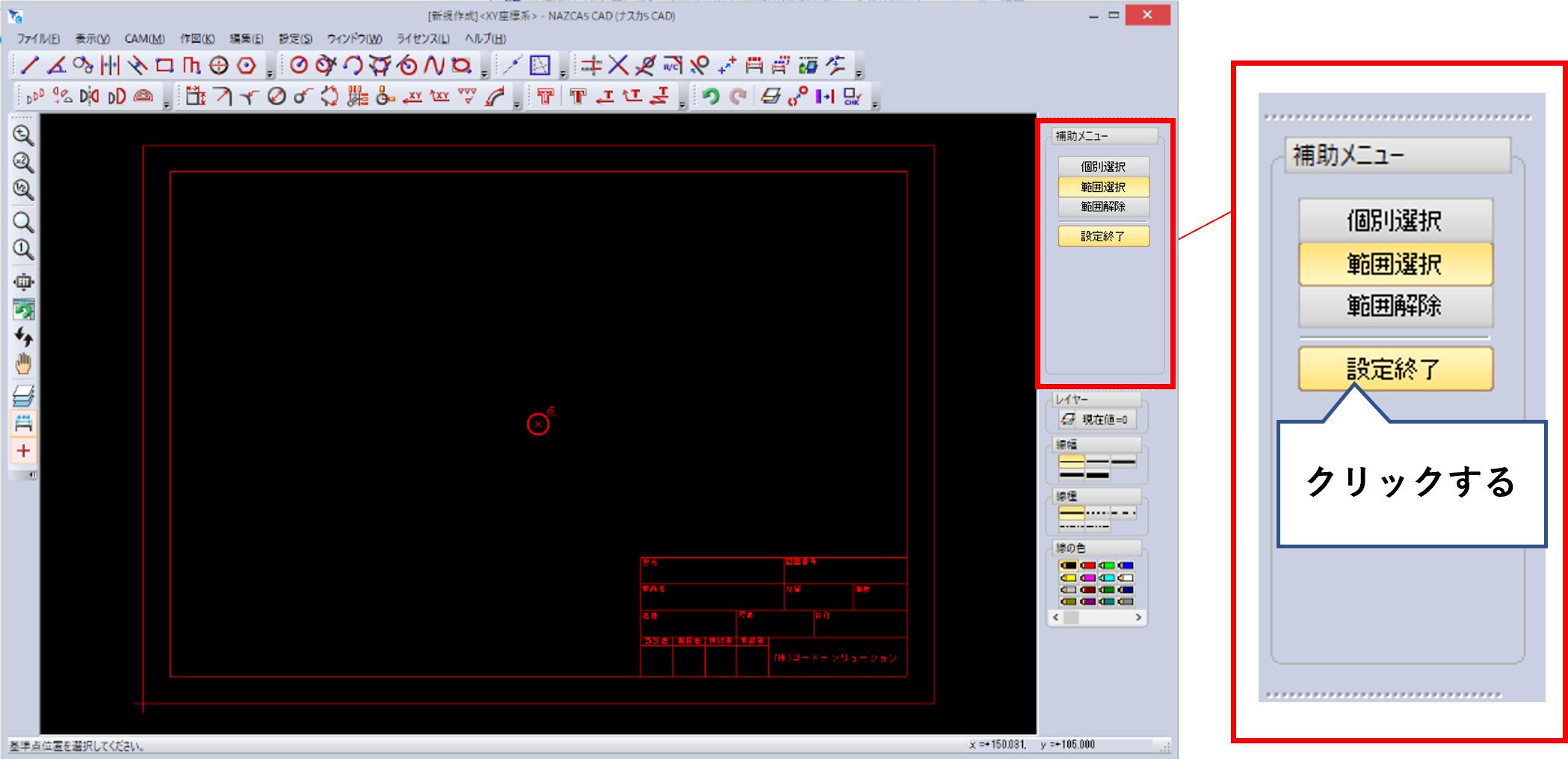
Task: Select the angled line tool
Action: click(57, 66)
